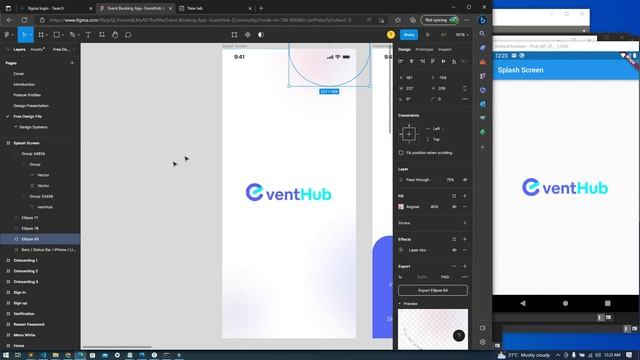This screenshot has height=360, width=640.
Task: Click the Present play icon
Action: point(428,35)
